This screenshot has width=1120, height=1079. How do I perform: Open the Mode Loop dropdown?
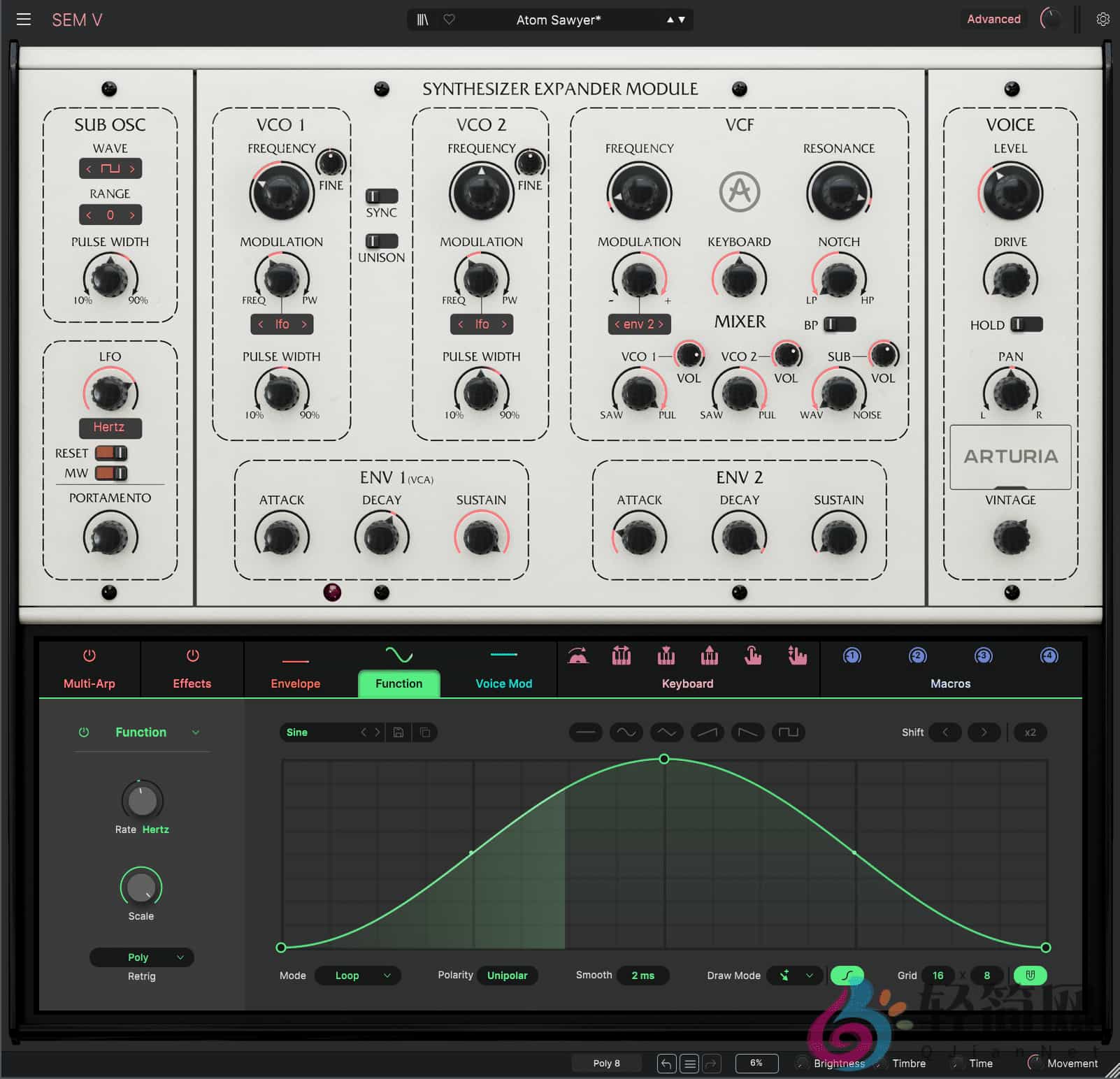(357, 976)
